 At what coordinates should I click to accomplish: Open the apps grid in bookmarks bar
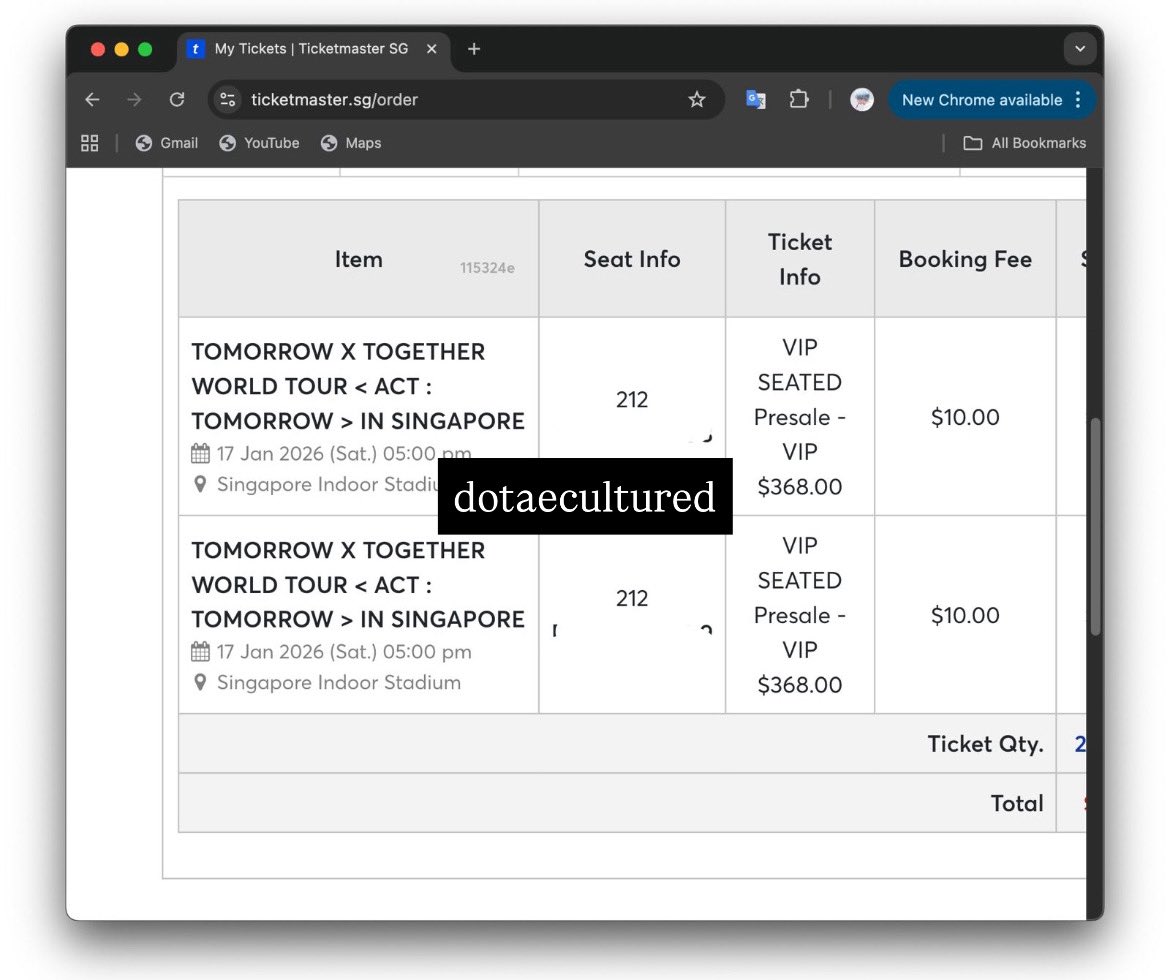90,143
